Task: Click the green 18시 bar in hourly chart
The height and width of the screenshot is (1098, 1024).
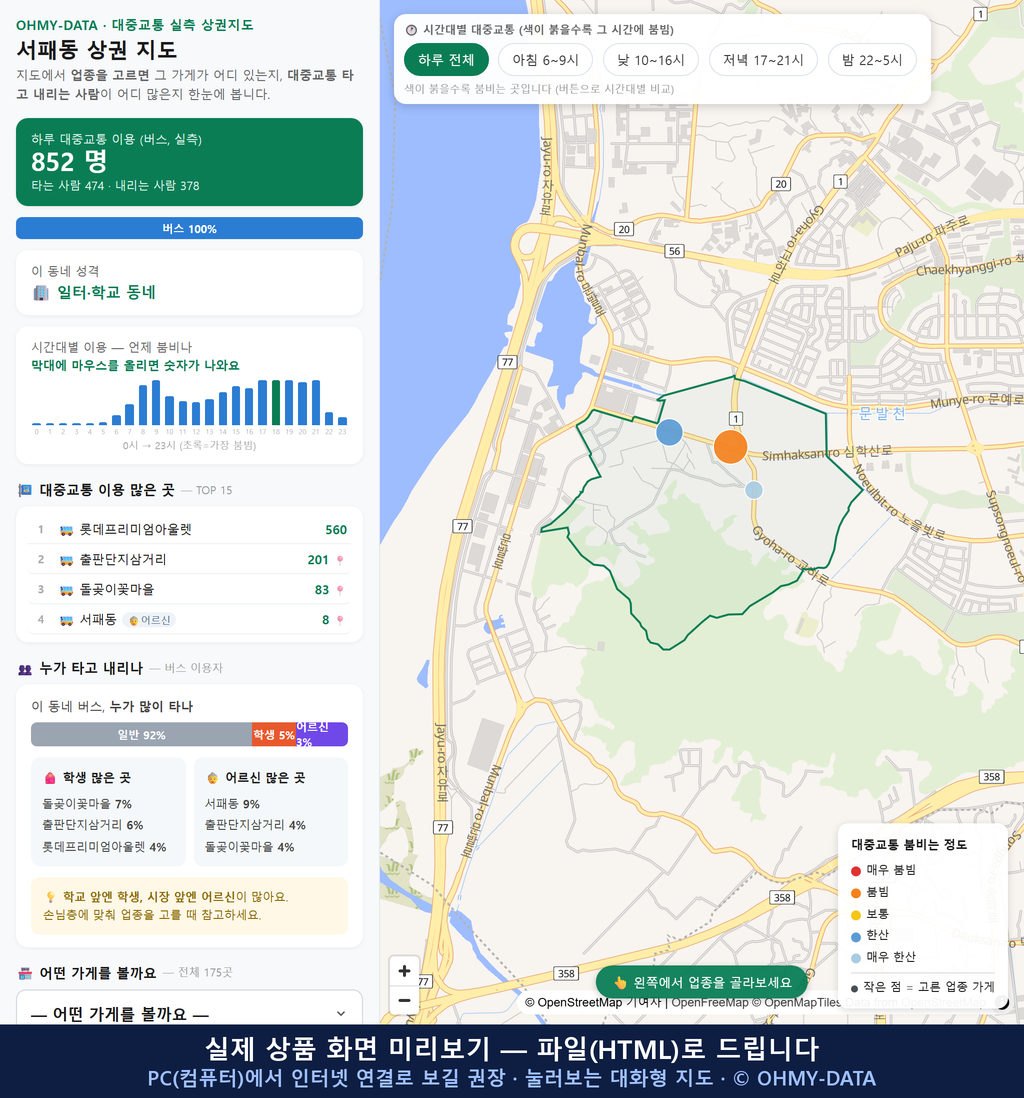Action: 276,403
